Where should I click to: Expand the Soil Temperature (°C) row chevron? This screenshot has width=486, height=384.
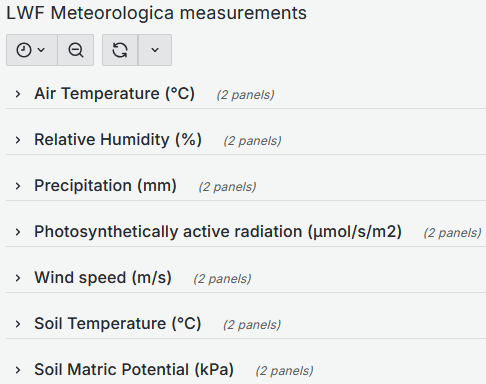pos(18,324)
